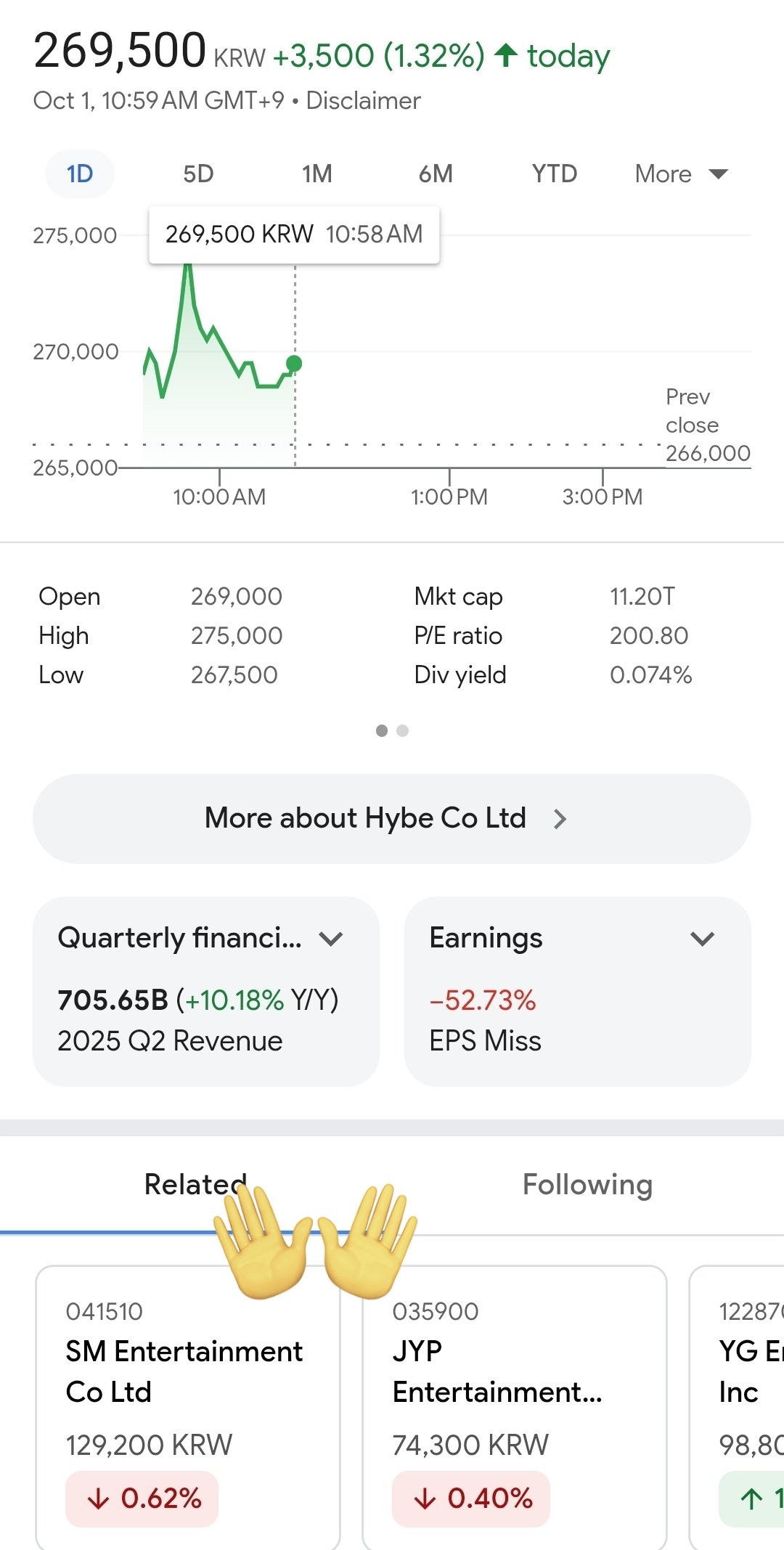This screenshot has height=1550, width=784.
Task: Click the first stats page dot
Action: coord(382,730)
